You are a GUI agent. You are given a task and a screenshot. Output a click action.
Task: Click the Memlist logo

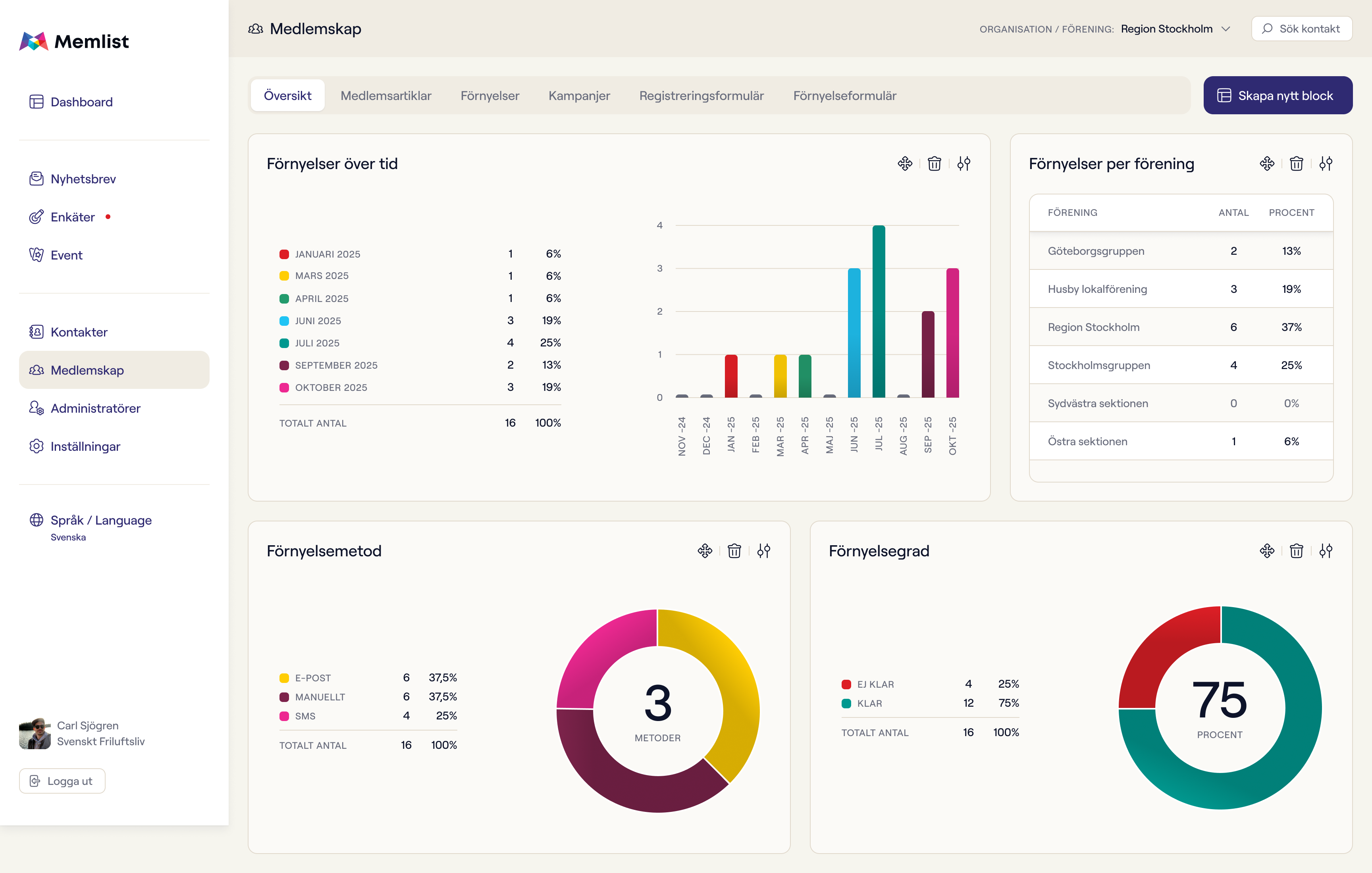(74, 41)
